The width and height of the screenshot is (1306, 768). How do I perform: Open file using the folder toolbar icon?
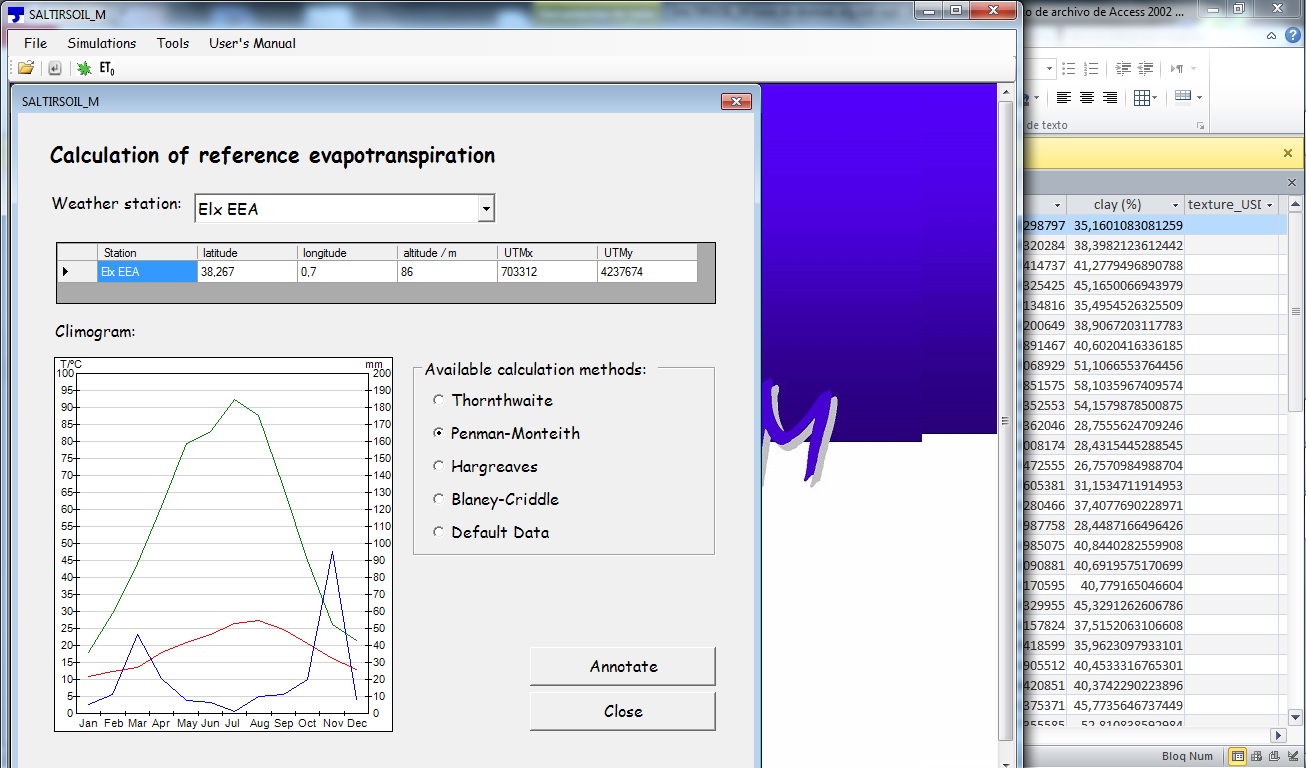pos(26,68)
